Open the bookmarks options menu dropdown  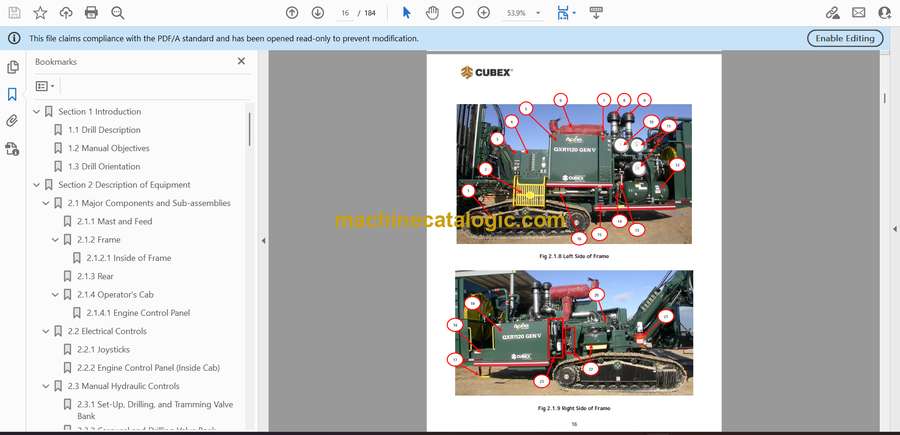(x=45, y=86)
